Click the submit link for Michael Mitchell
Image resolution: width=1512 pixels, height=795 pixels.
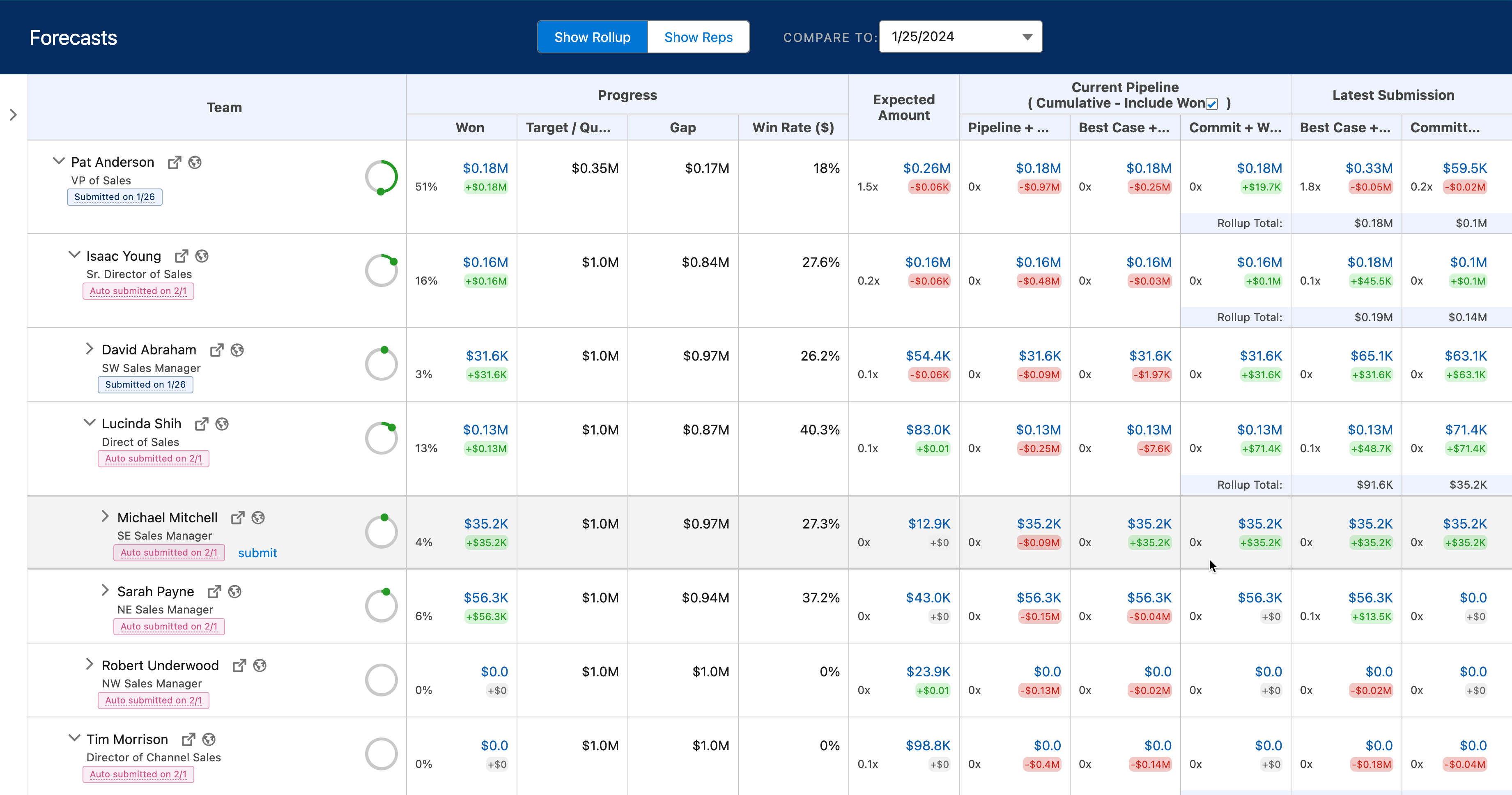pos(257,553)
